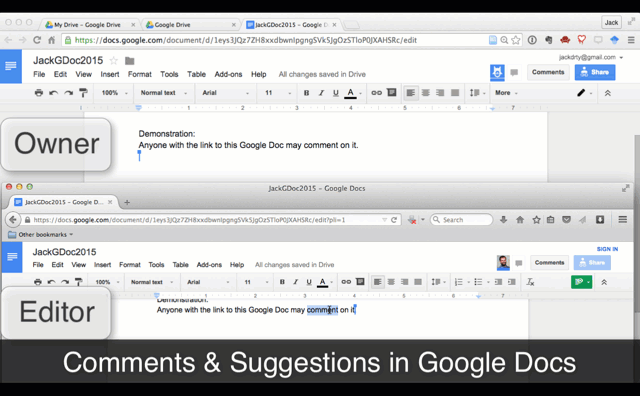The height and width of the screenshot is (396, 640).
Task: Open line spacing dropdown in the Owner window
Action: (x=477, y=93)
